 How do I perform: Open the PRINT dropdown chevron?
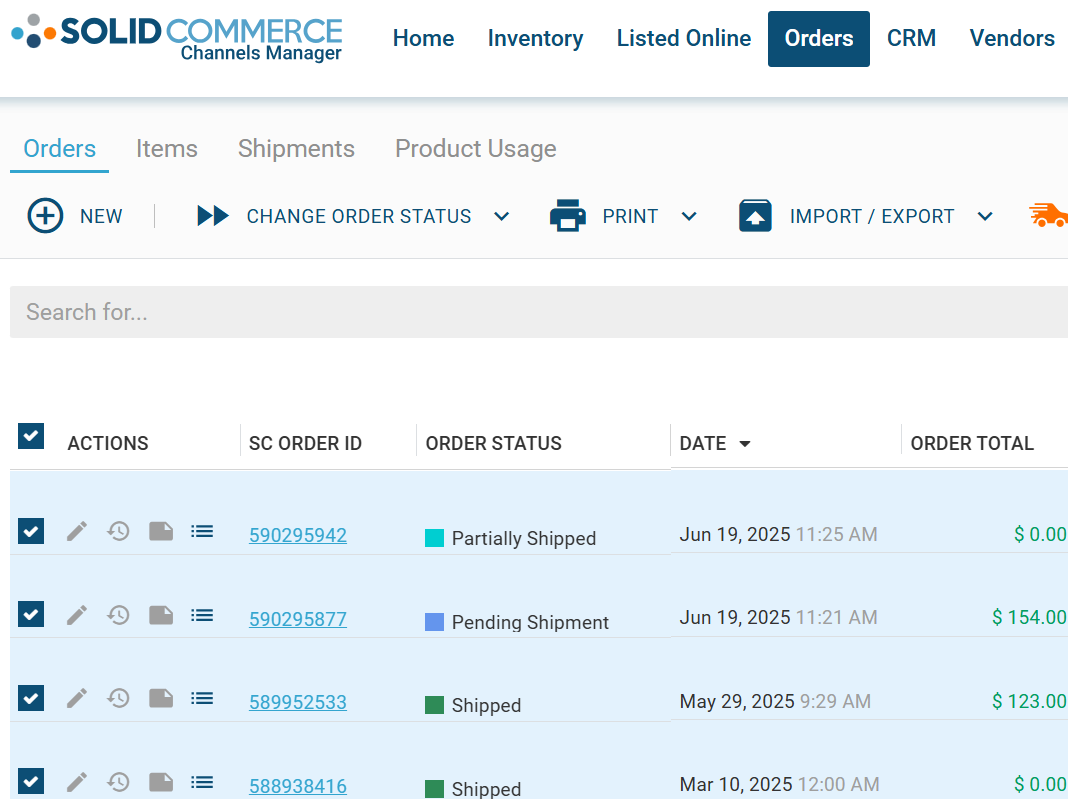point(688,215)
